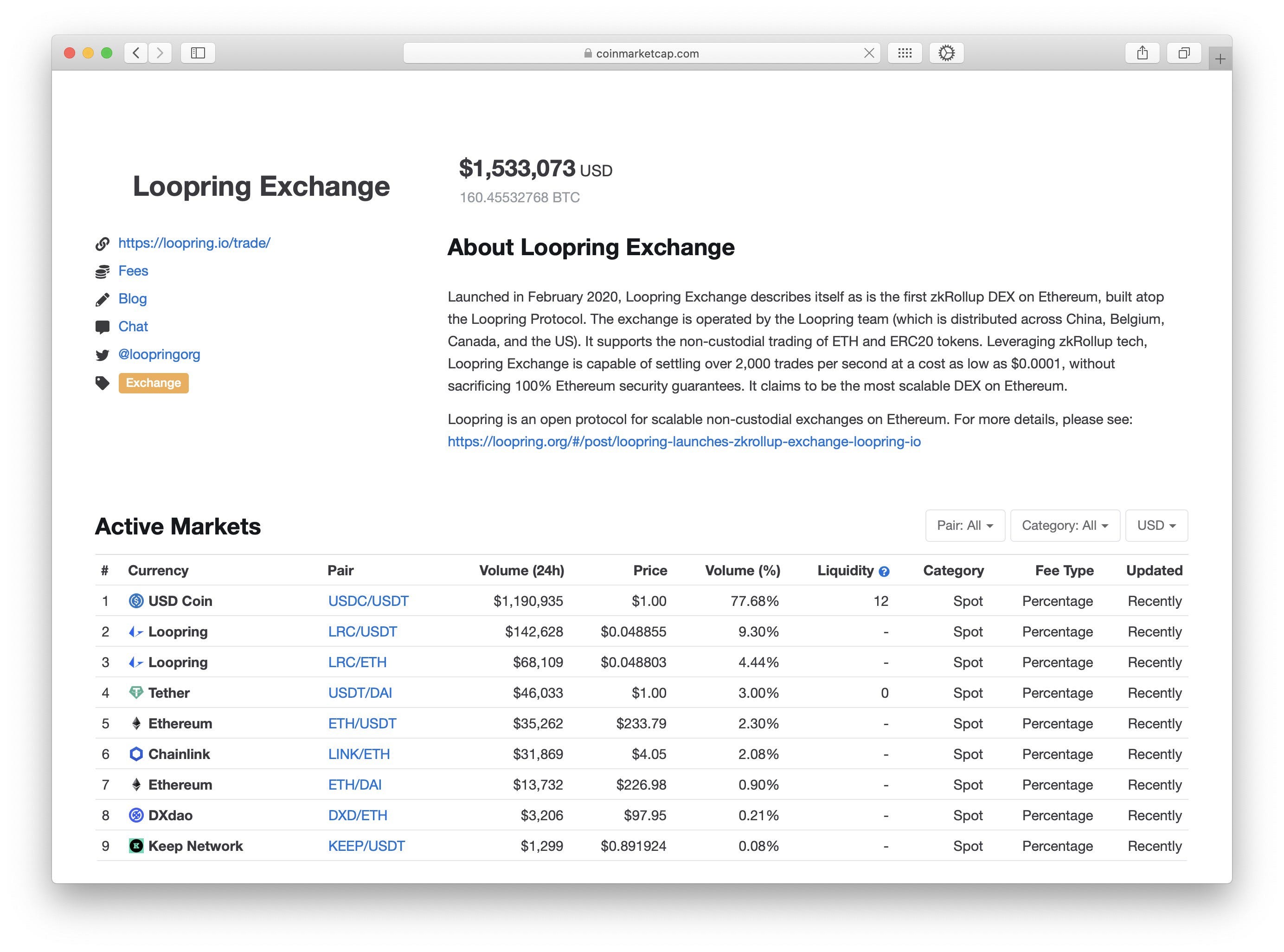Open the @loopringorg Twitter link
This screenshot has width=1284, height=952.
pos(159,354)
